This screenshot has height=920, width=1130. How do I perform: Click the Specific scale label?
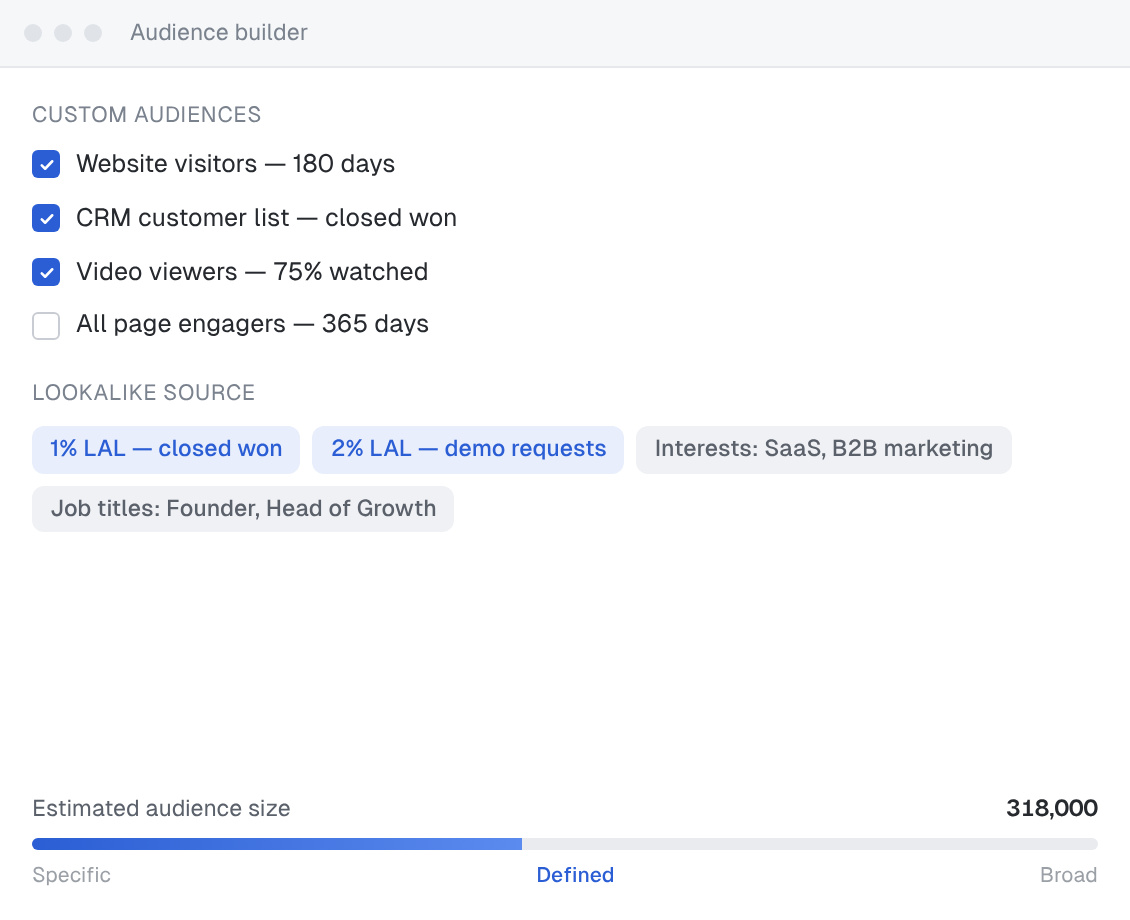pyautogui.click(x=71, y=875)
